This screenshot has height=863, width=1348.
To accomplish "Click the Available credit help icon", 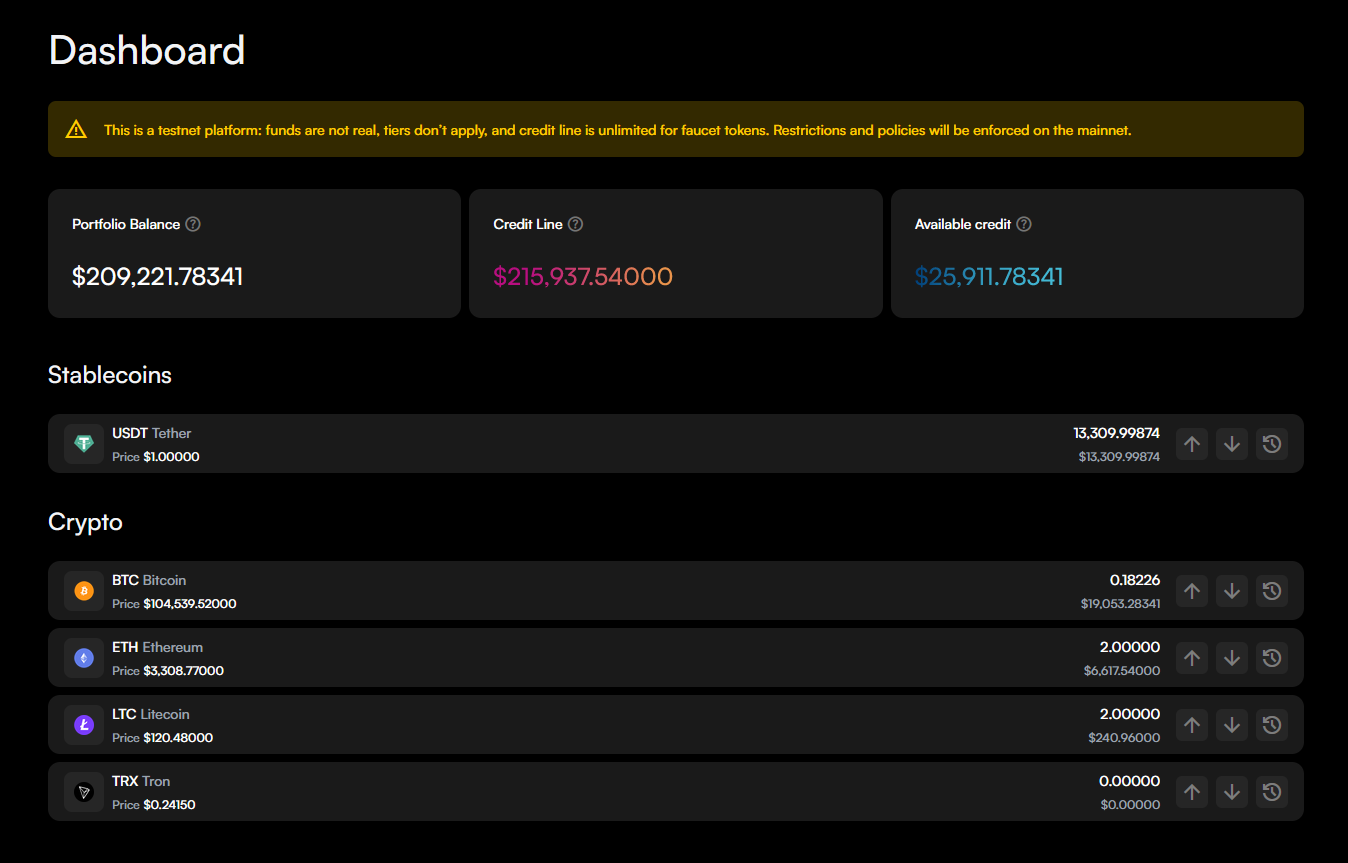I will point(1023,224).
